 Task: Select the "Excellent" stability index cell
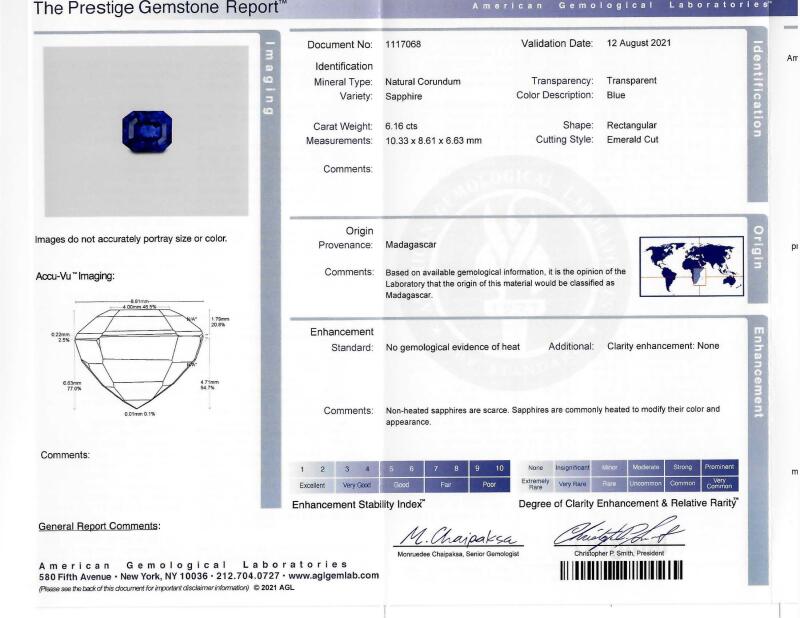tap(312, 484)
